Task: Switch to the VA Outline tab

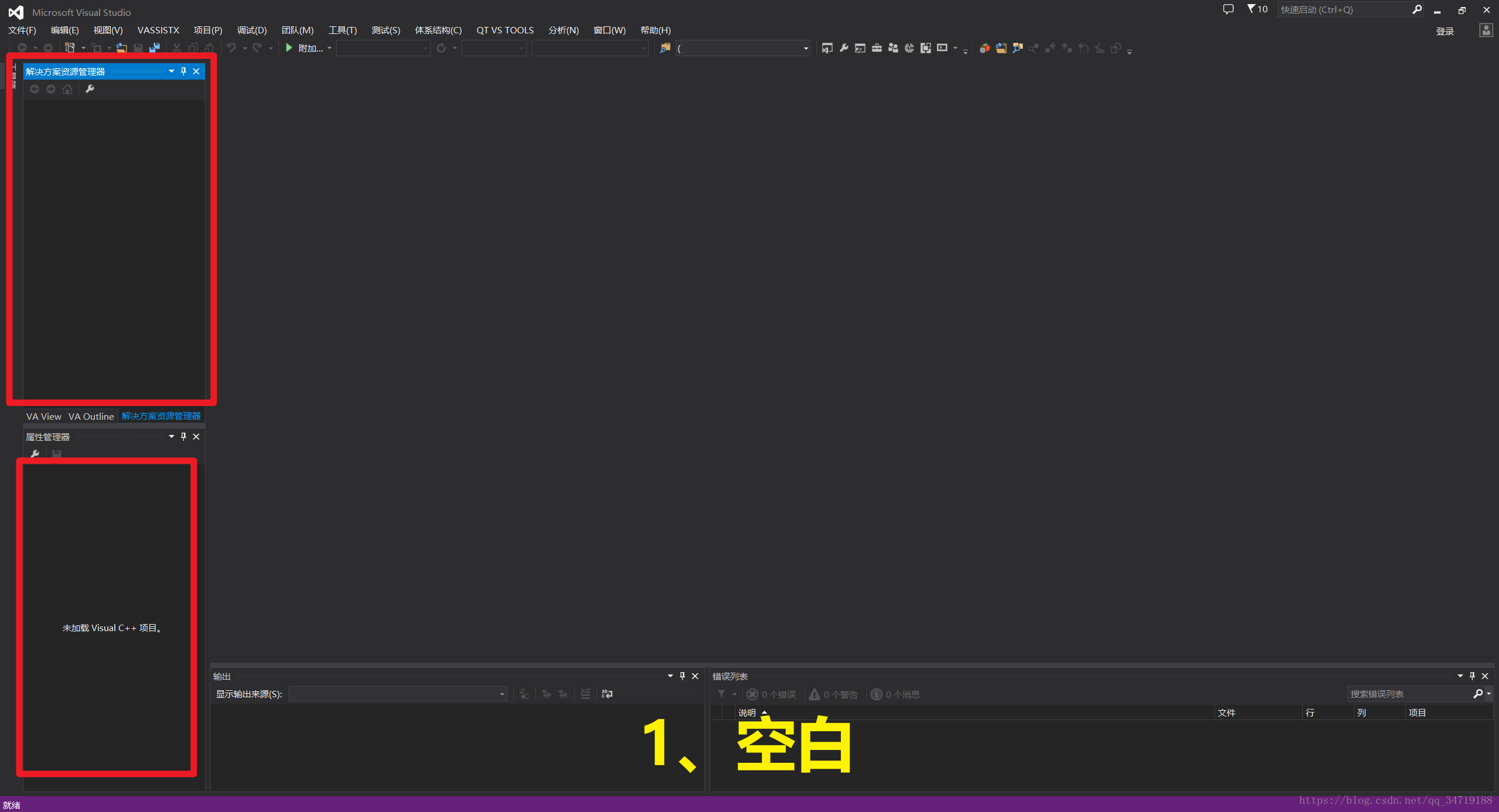Action: coord(91,416)
